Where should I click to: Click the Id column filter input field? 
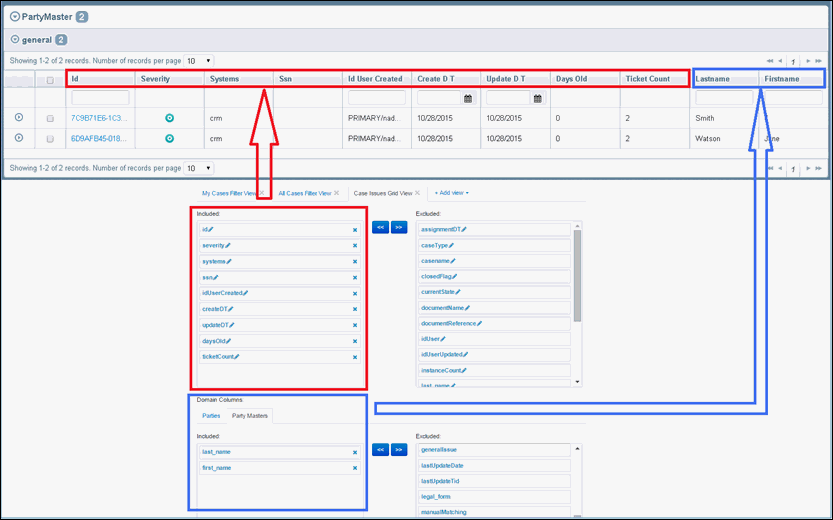click(100, 98)
